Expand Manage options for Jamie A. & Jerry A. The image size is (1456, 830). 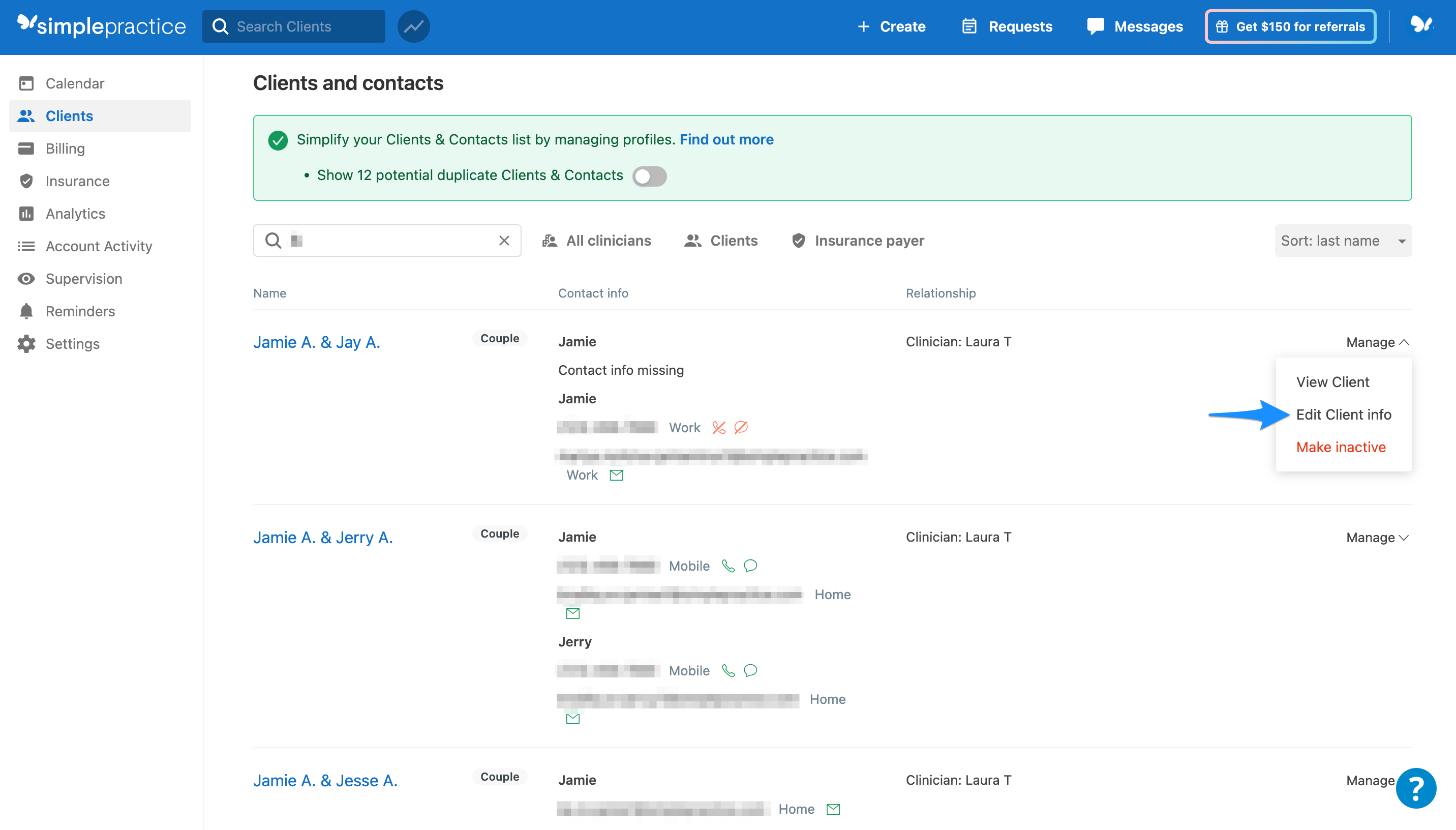click(1377, 537)
